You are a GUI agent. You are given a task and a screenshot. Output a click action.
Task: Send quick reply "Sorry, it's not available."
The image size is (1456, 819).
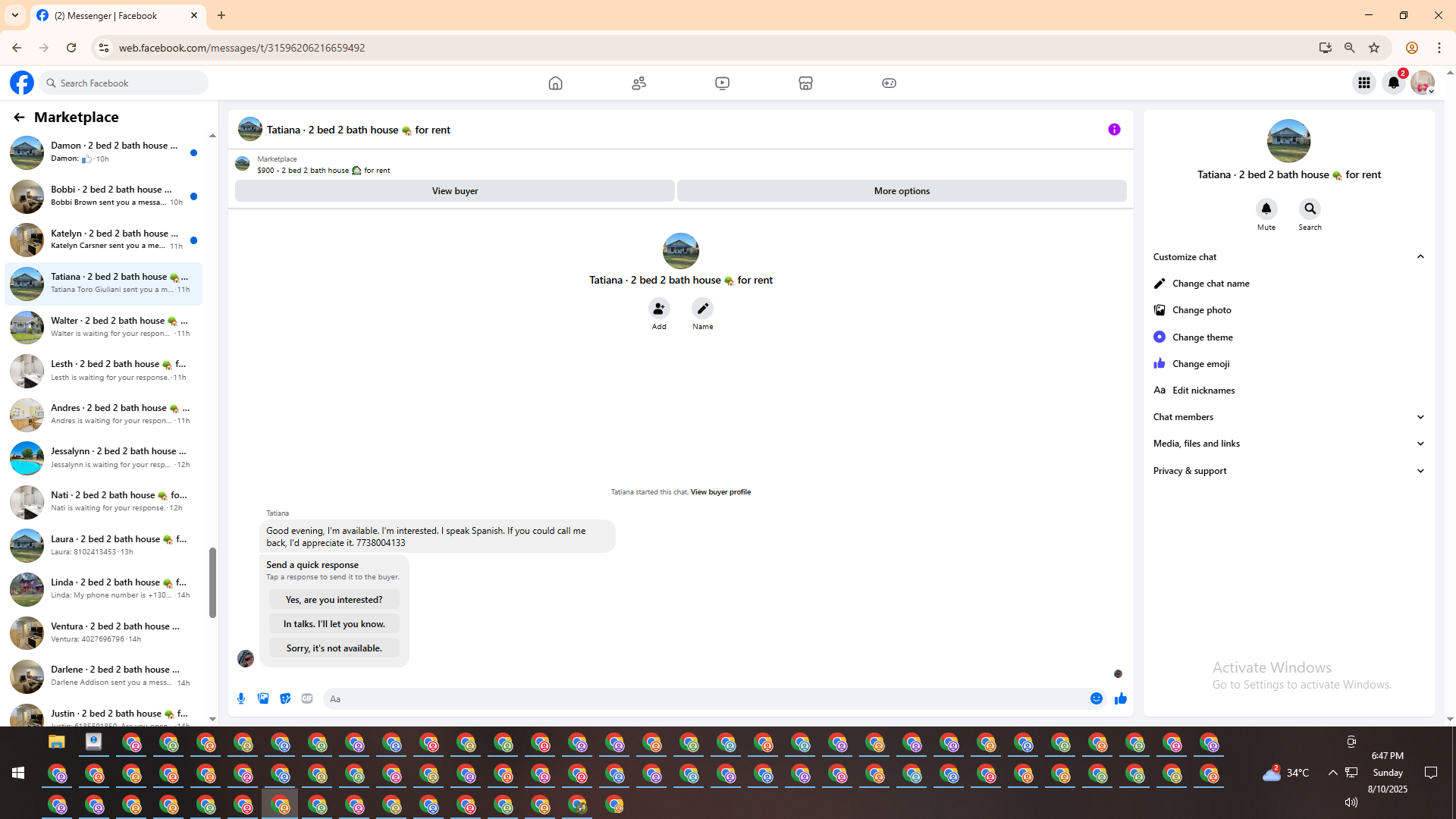click(334, 648)
